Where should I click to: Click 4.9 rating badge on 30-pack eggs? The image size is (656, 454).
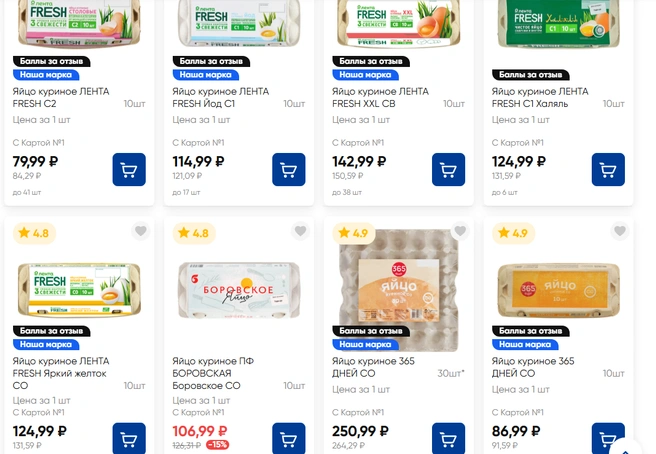pos(353,233)
